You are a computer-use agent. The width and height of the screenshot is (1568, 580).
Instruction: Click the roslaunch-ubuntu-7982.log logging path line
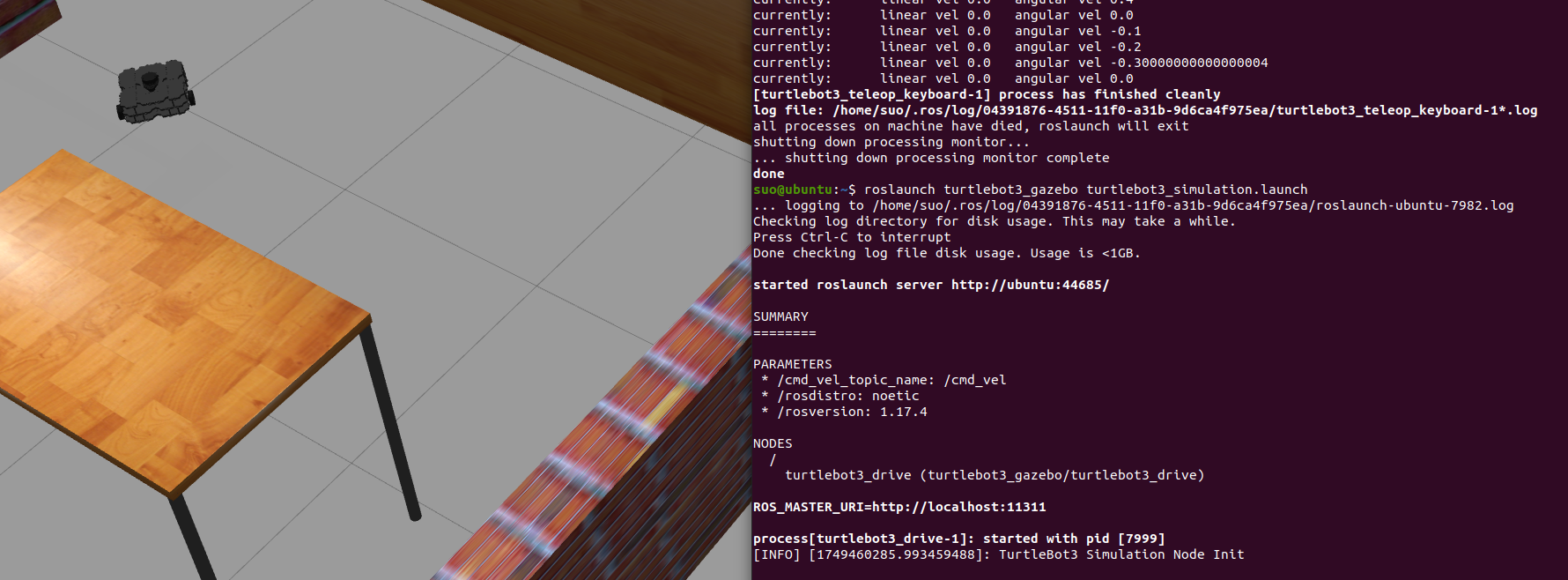(1134, 205)
